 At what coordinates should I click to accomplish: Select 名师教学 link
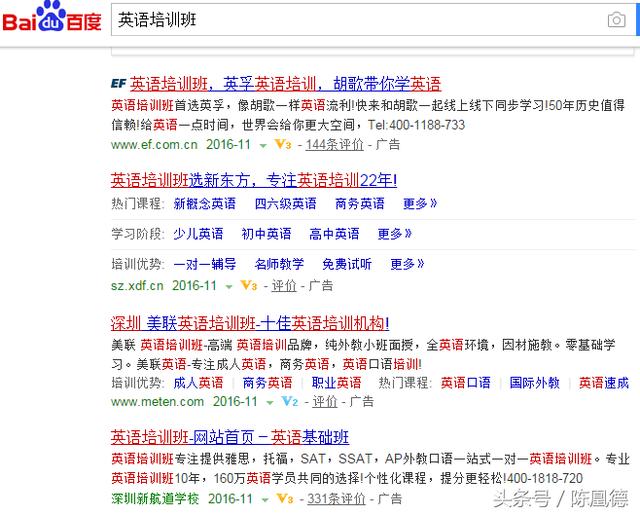pos(279,264)
